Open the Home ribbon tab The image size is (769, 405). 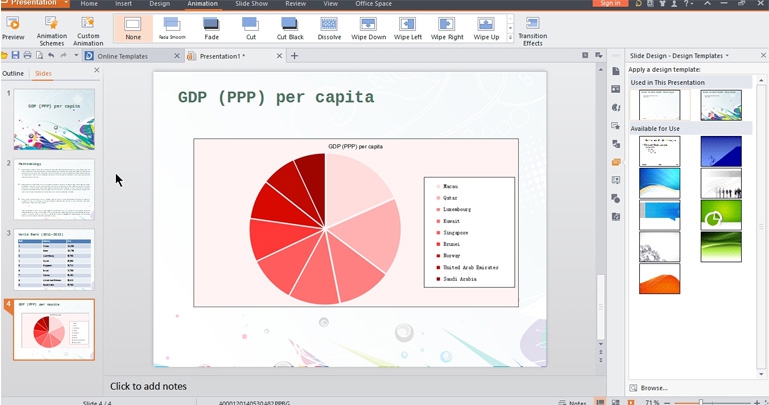coord(89,3)
